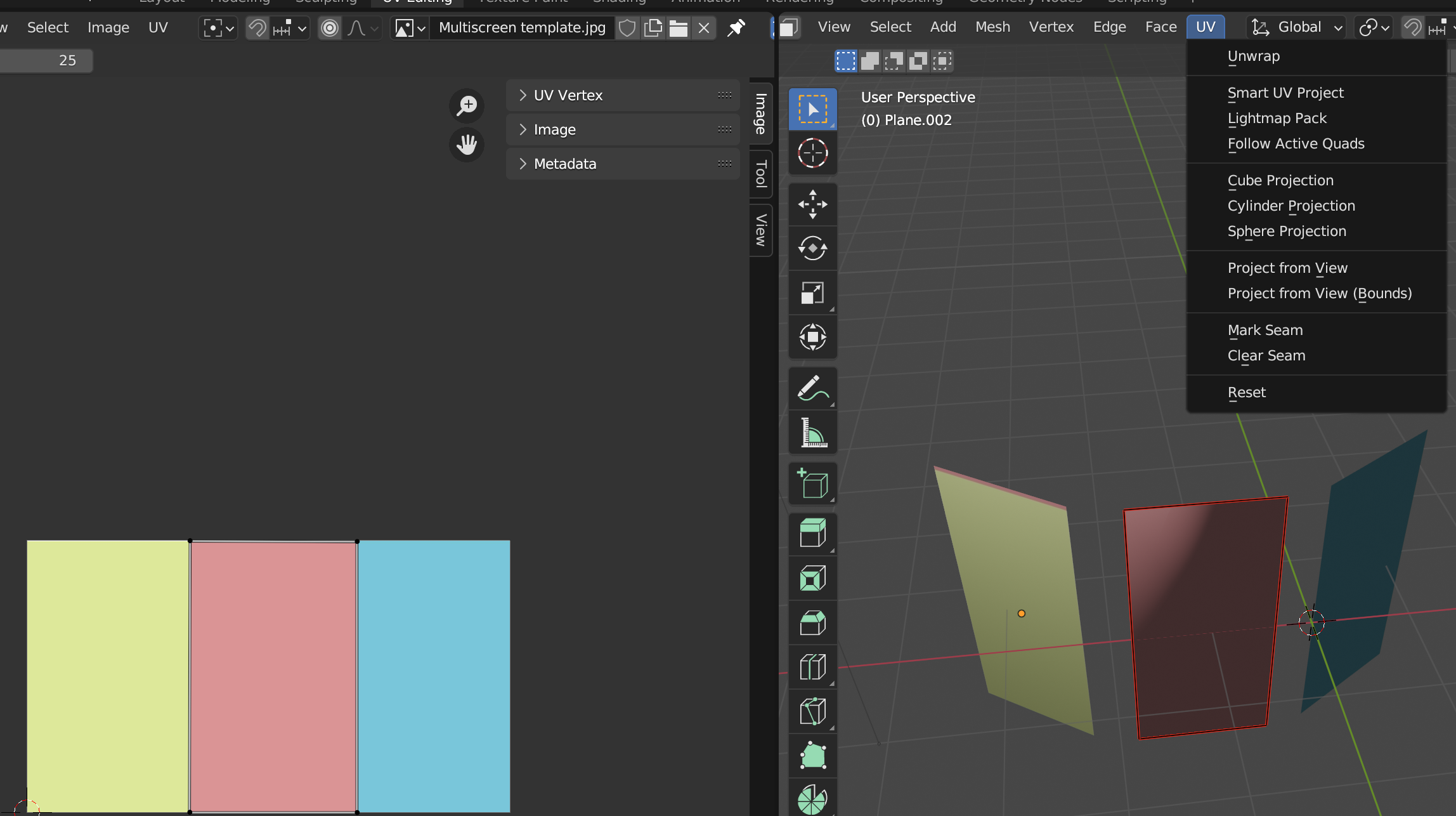The image size is (1456, 816).
Task: Click the Multiscreen template.jpg name field
Action: pyautogui.click(x=522, y=28)
